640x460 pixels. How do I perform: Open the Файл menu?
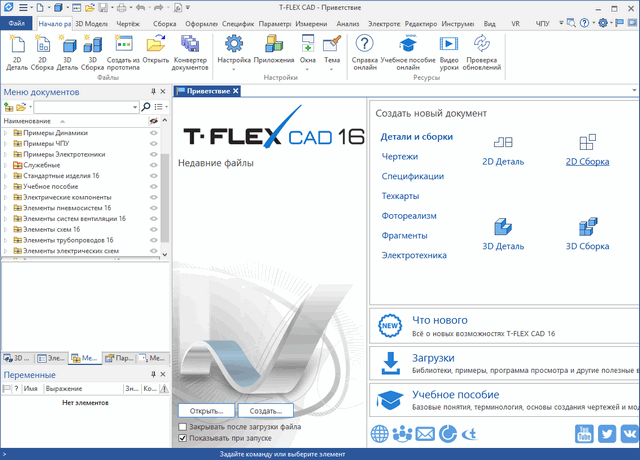(x=18, y=20)
